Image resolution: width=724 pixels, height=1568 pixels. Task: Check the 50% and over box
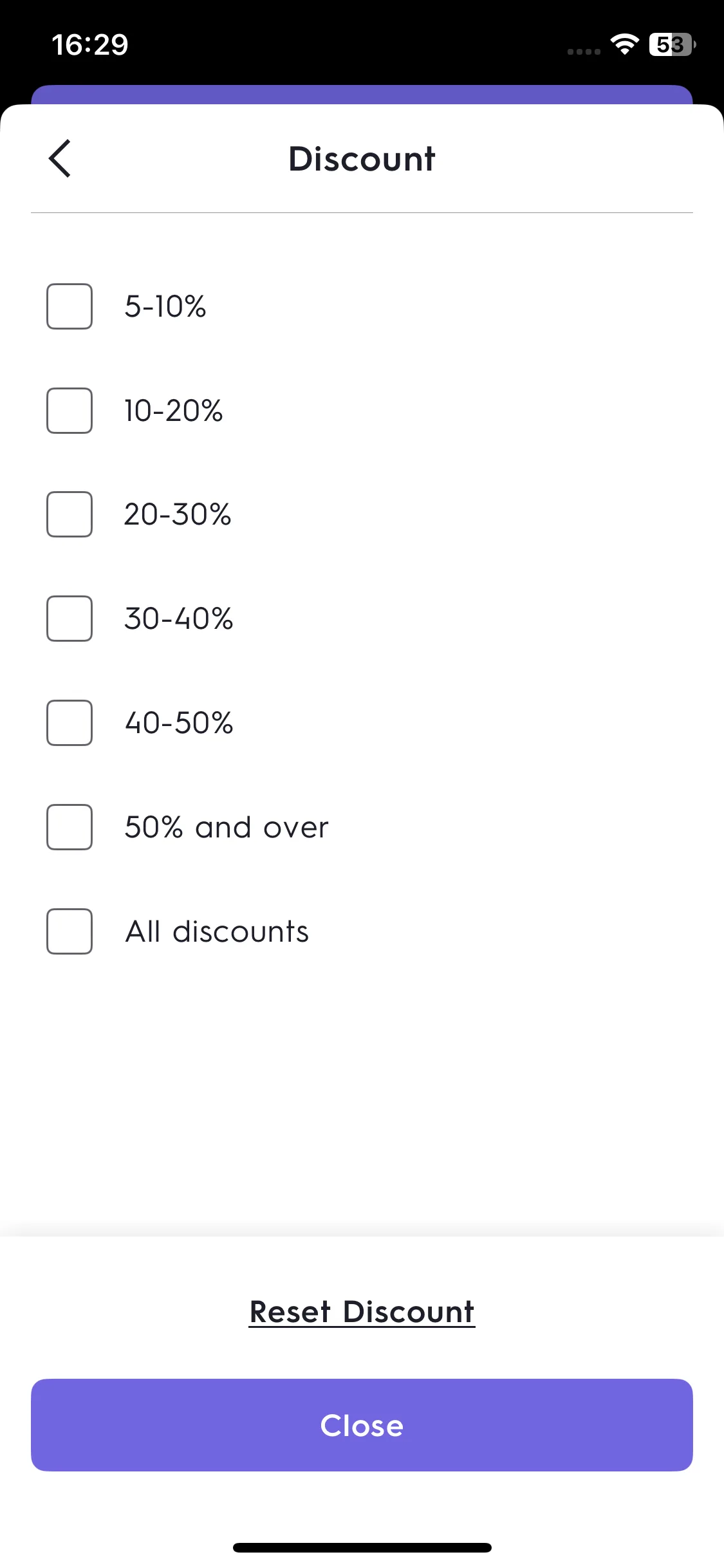pyautogui.click(x=70, y=827)
